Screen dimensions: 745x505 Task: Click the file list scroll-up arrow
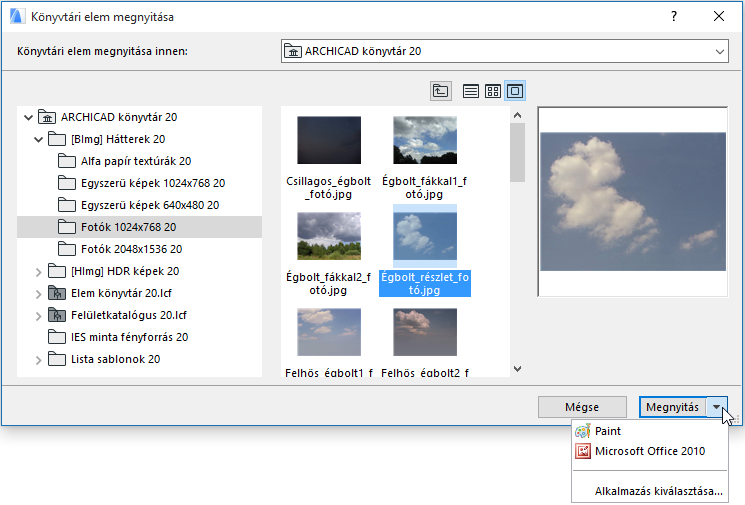(517, 115)
